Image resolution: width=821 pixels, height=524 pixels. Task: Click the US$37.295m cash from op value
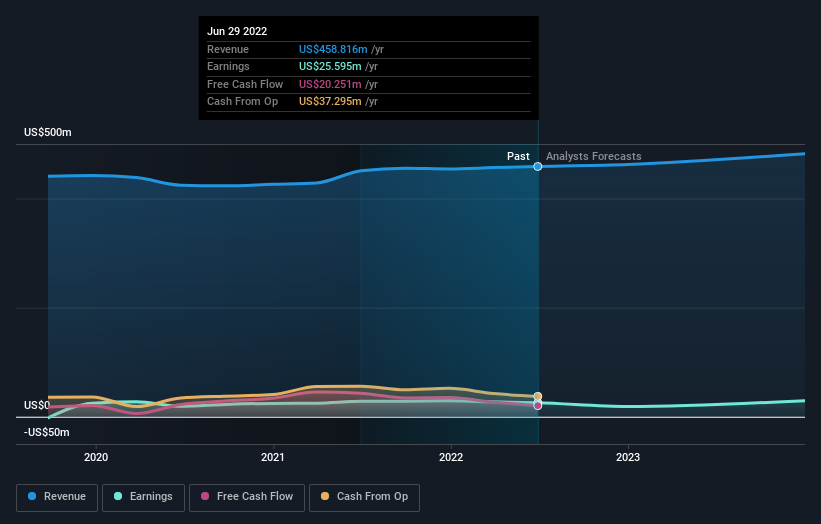[330, 102]
